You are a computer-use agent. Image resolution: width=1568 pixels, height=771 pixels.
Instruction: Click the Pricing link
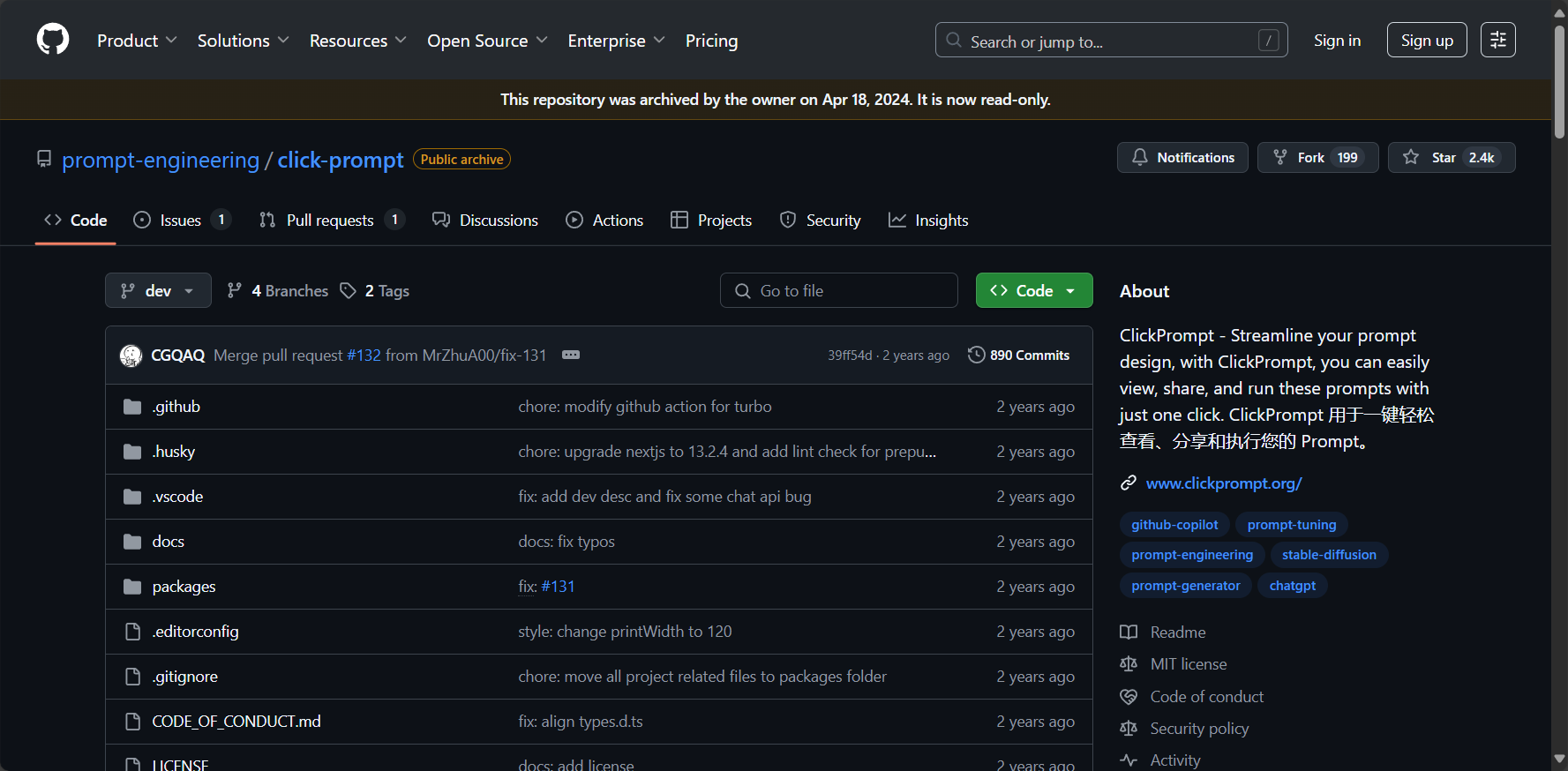(x=711, y=41)
